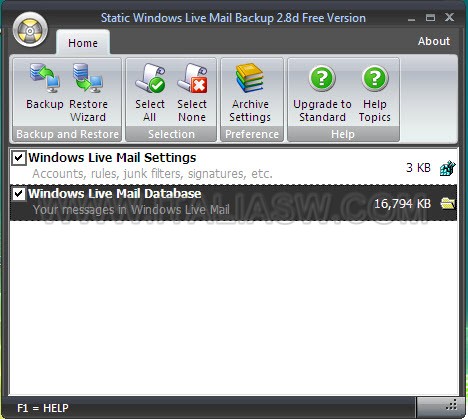Close the Static Windows Live Mail Backup window

(449, 17)
